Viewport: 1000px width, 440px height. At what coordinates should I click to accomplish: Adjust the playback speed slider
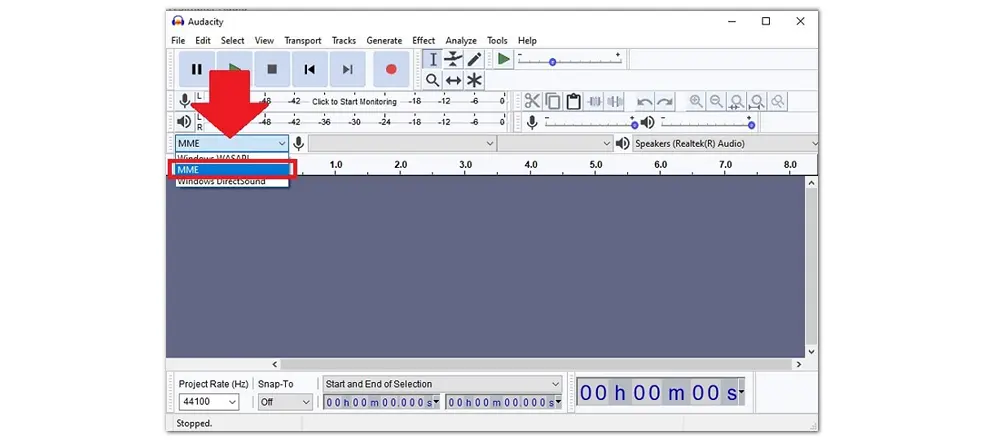pyautogui.click(x=569, y=60)
